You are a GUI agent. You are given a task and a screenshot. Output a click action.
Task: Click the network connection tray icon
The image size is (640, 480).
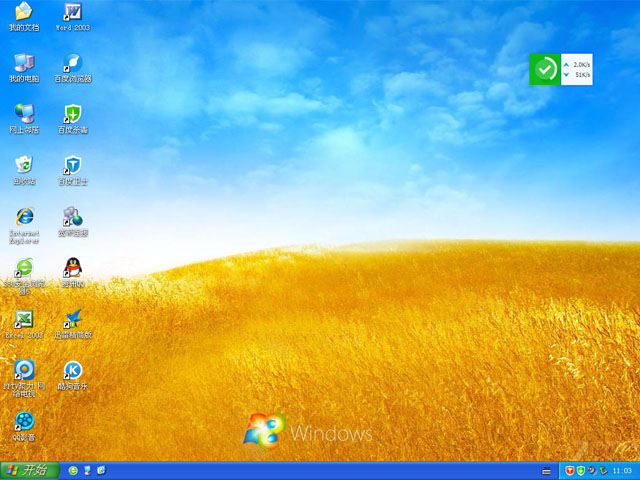[x=603, y=471]
